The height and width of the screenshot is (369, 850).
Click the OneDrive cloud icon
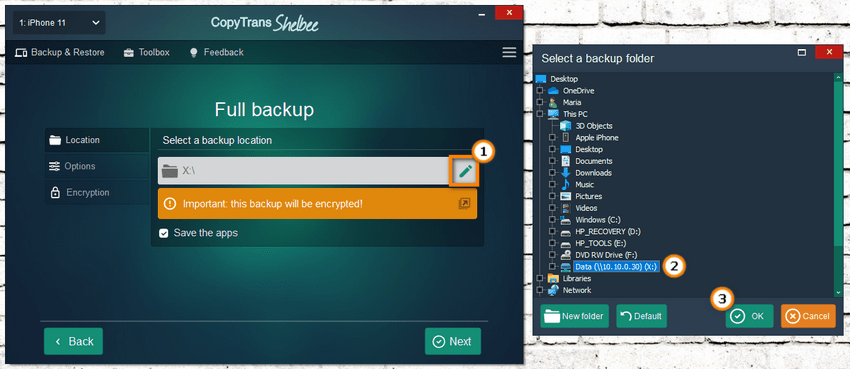(553, 90)
